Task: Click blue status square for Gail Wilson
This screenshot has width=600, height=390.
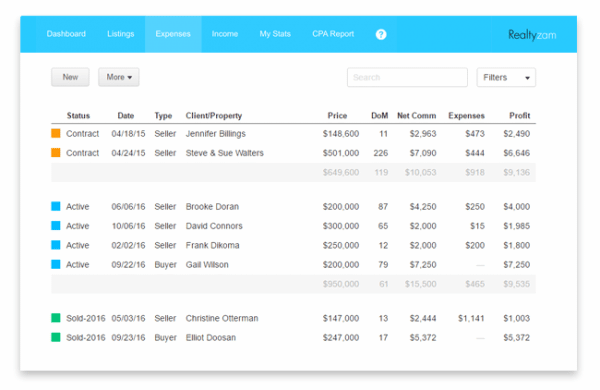Action: click(56, 264)
